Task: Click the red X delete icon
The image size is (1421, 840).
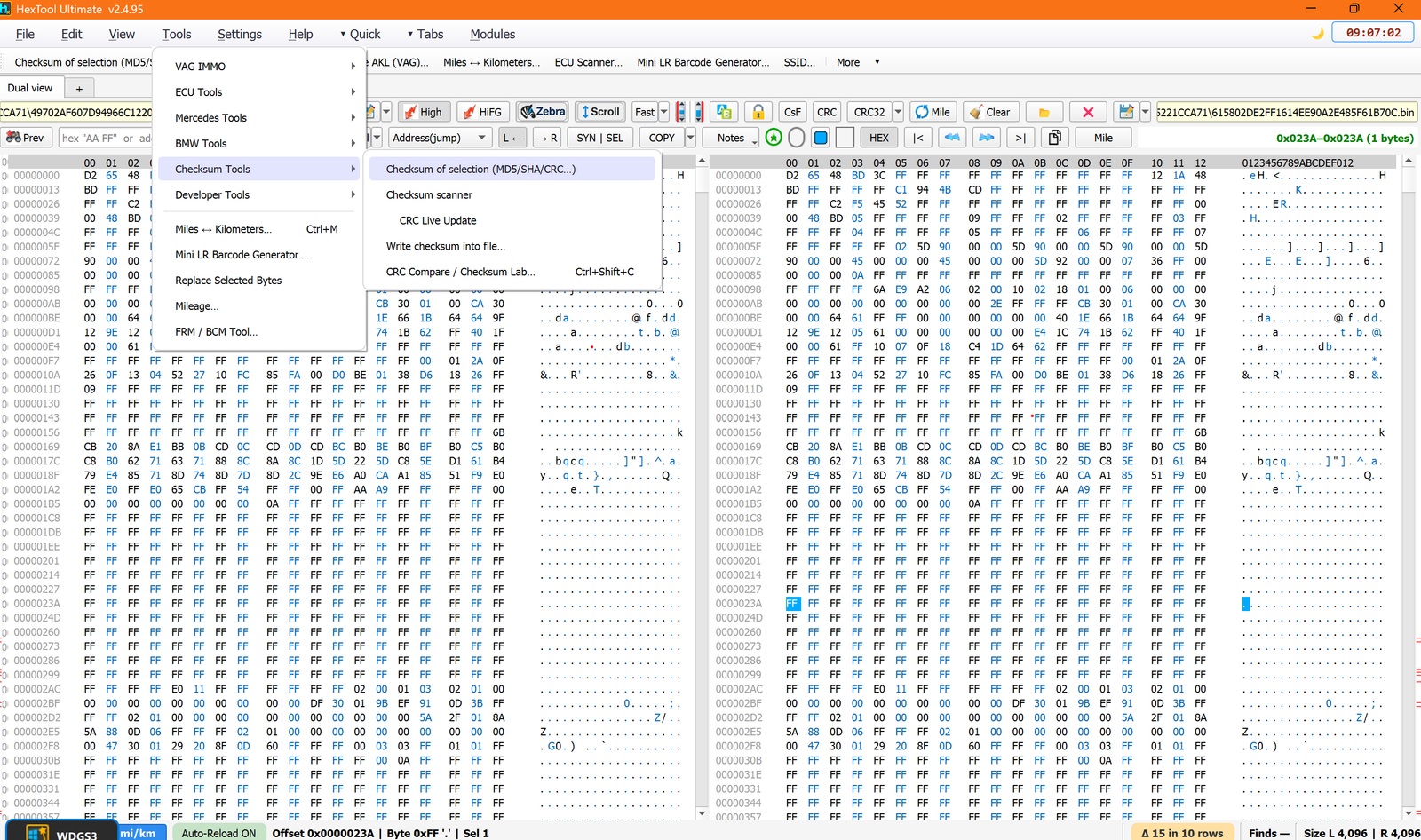Action: (1088, 112)
